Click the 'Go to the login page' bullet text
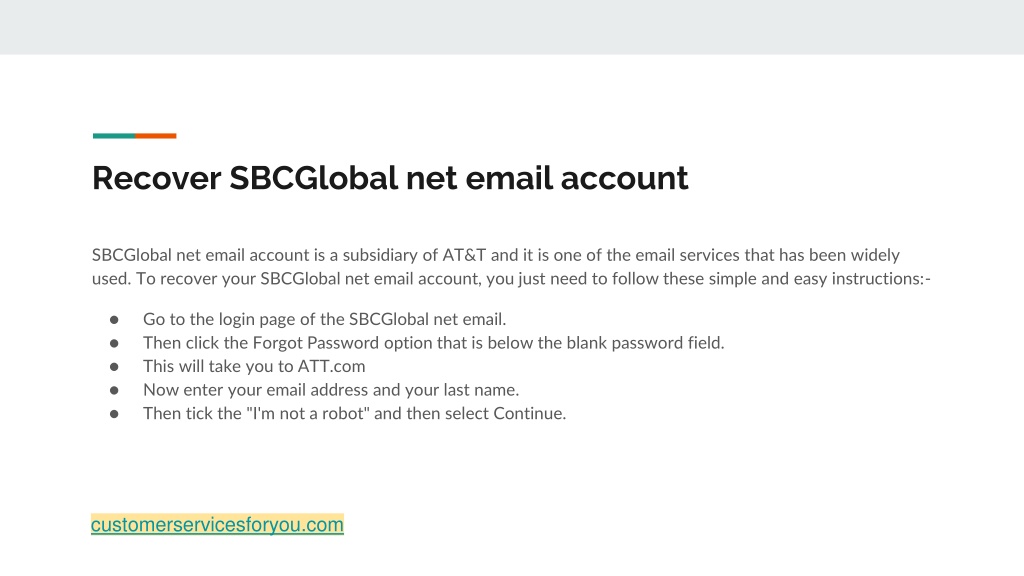This screenshot has width=1024, height=576. tap(325, 319)
